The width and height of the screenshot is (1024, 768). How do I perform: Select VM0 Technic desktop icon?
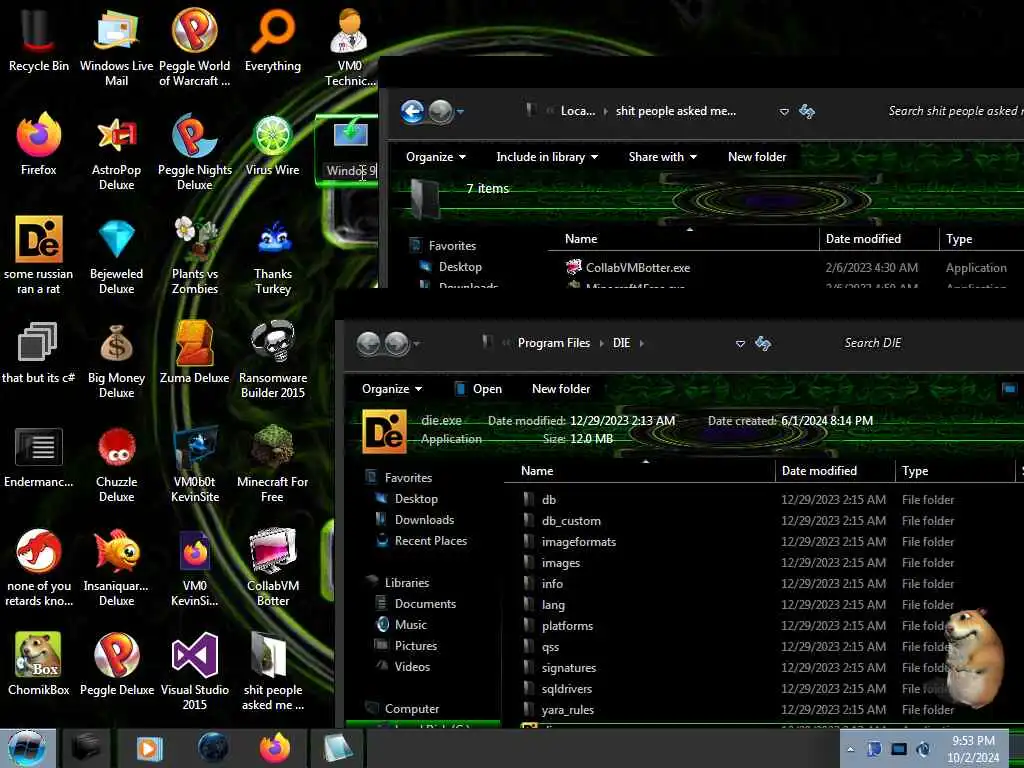pyautogui.click(x=349, y=46)
